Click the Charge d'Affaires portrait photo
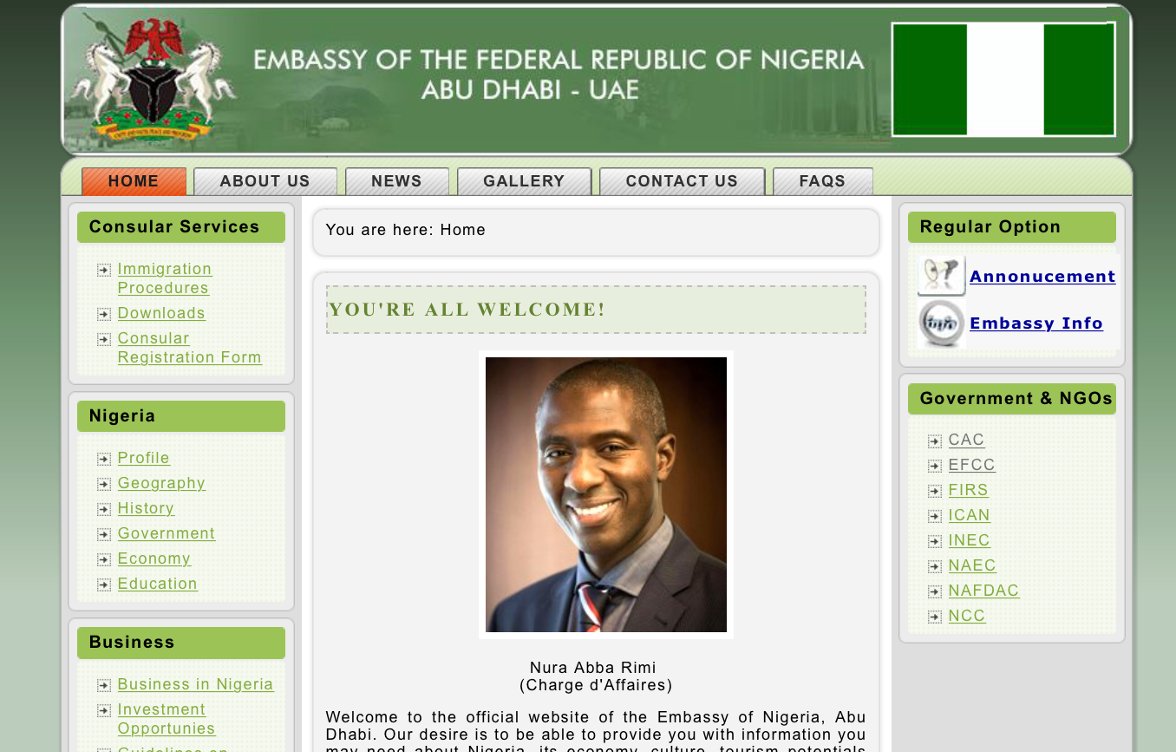The image size is (1176, 752). [x=606, y=494]
